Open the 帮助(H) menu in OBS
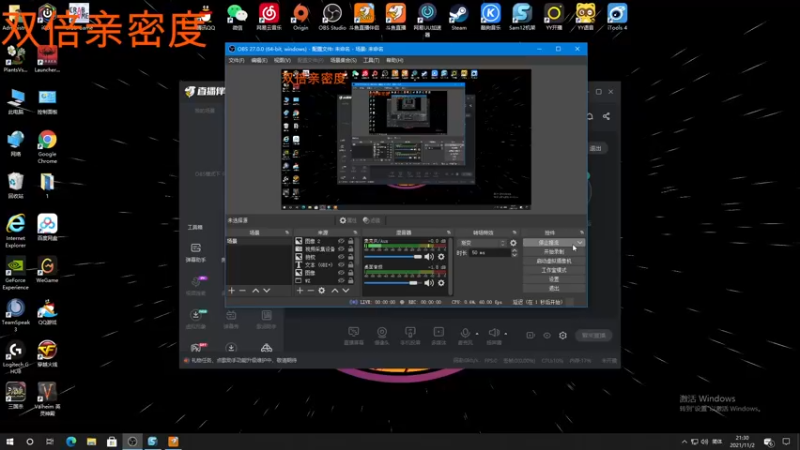Image resolution: width=800 pixels, height=450 pixels. click(x=394, y=60)
